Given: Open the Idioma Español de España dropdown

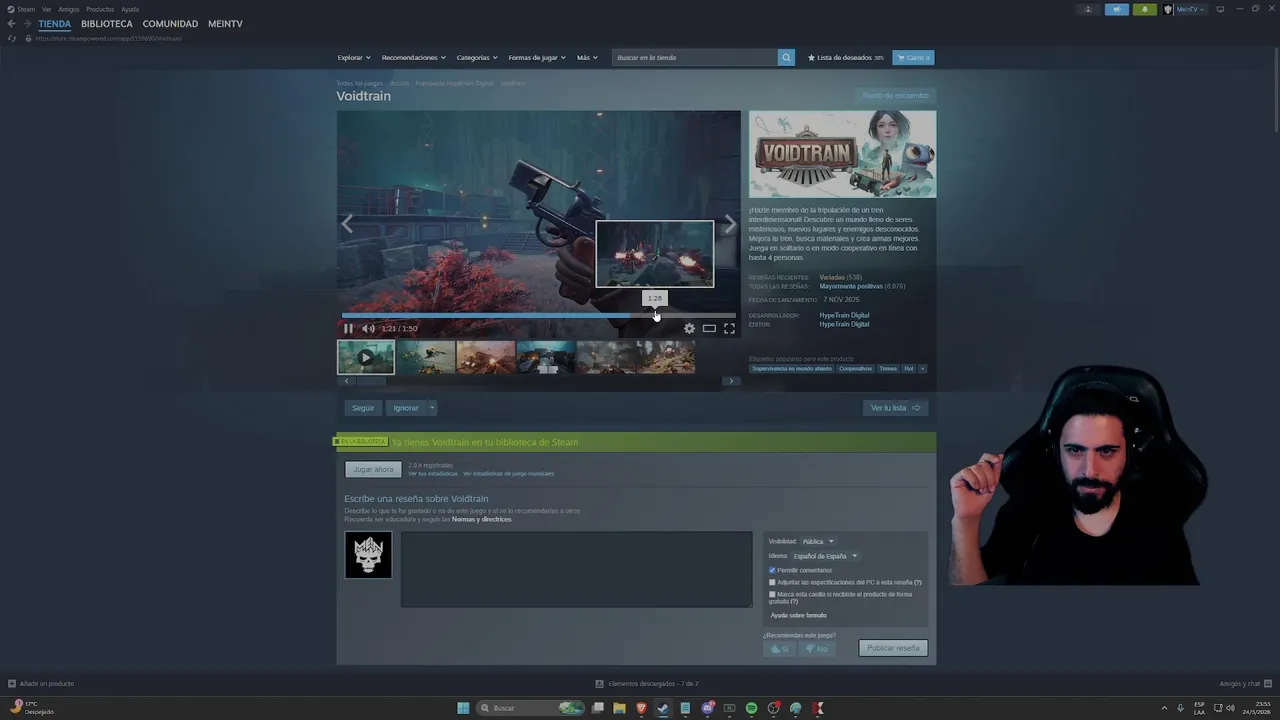Looking at the screenshot, I should 824,556.
